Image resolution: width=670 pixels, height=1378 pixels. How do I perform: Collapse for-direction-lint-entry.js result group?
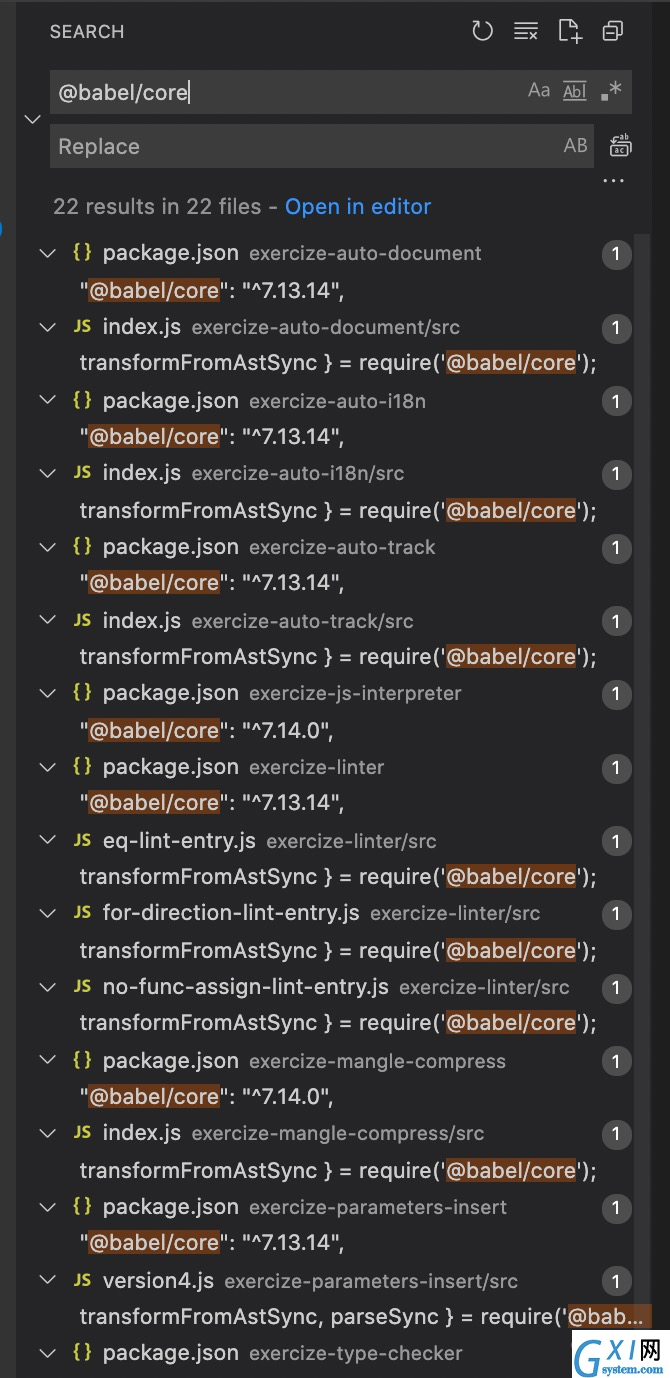pos(47,913)
